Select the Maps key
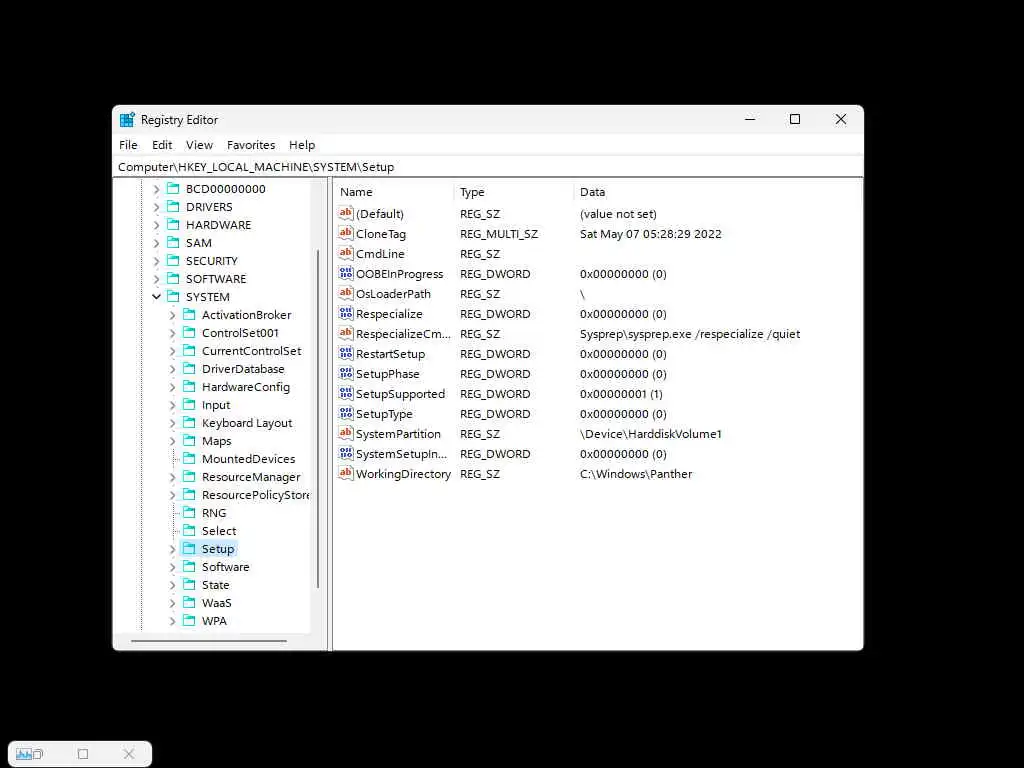The image size is (1024, 768). pos(216,441)
